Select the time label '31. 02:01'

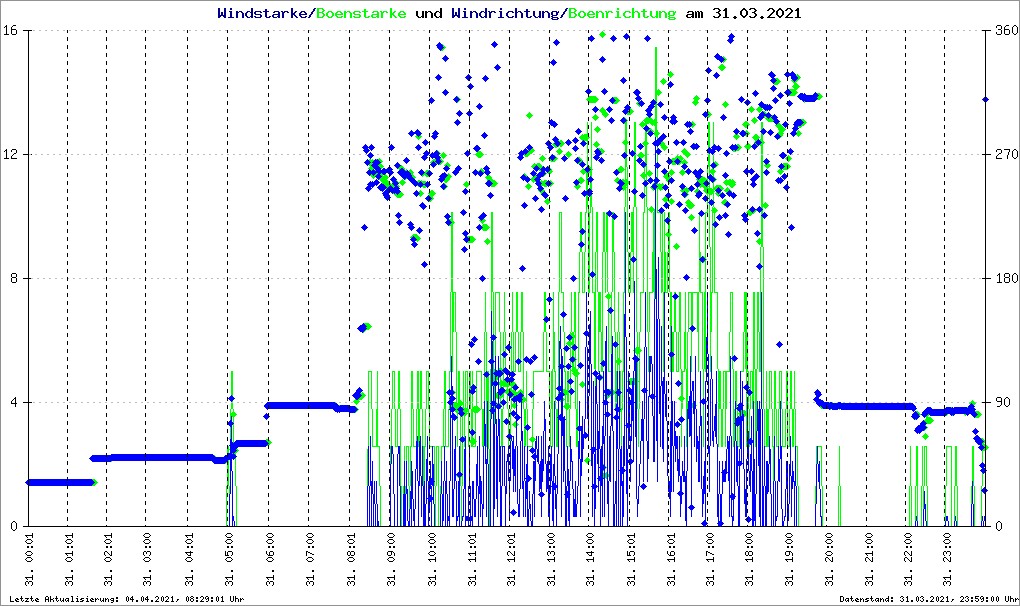point(107,559)
